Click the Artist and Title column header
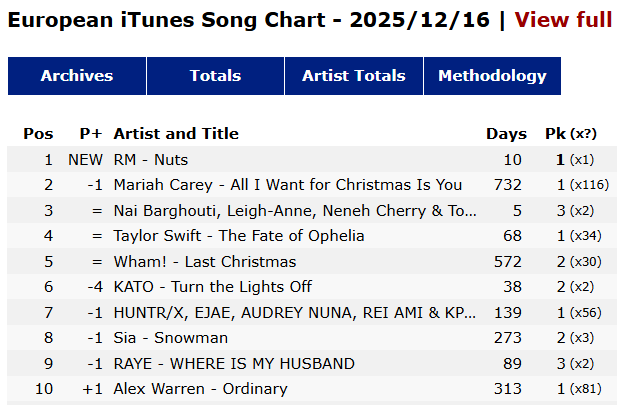The height and width of the screenshot is (405, 617). click(176, 133)
